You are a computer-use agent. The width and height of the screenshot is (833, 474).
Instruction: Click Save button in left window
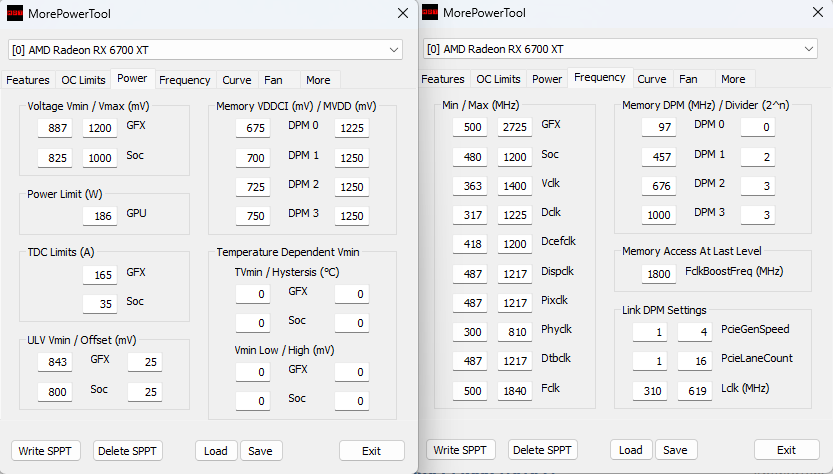click(261, 451)
